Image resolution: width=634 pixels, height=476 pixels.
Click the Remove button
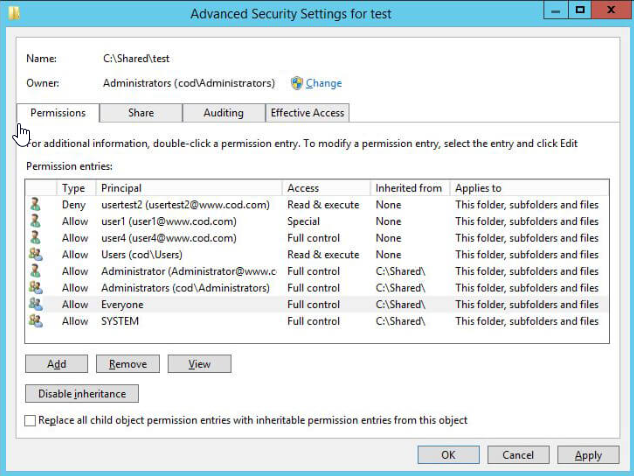[128, 364]
